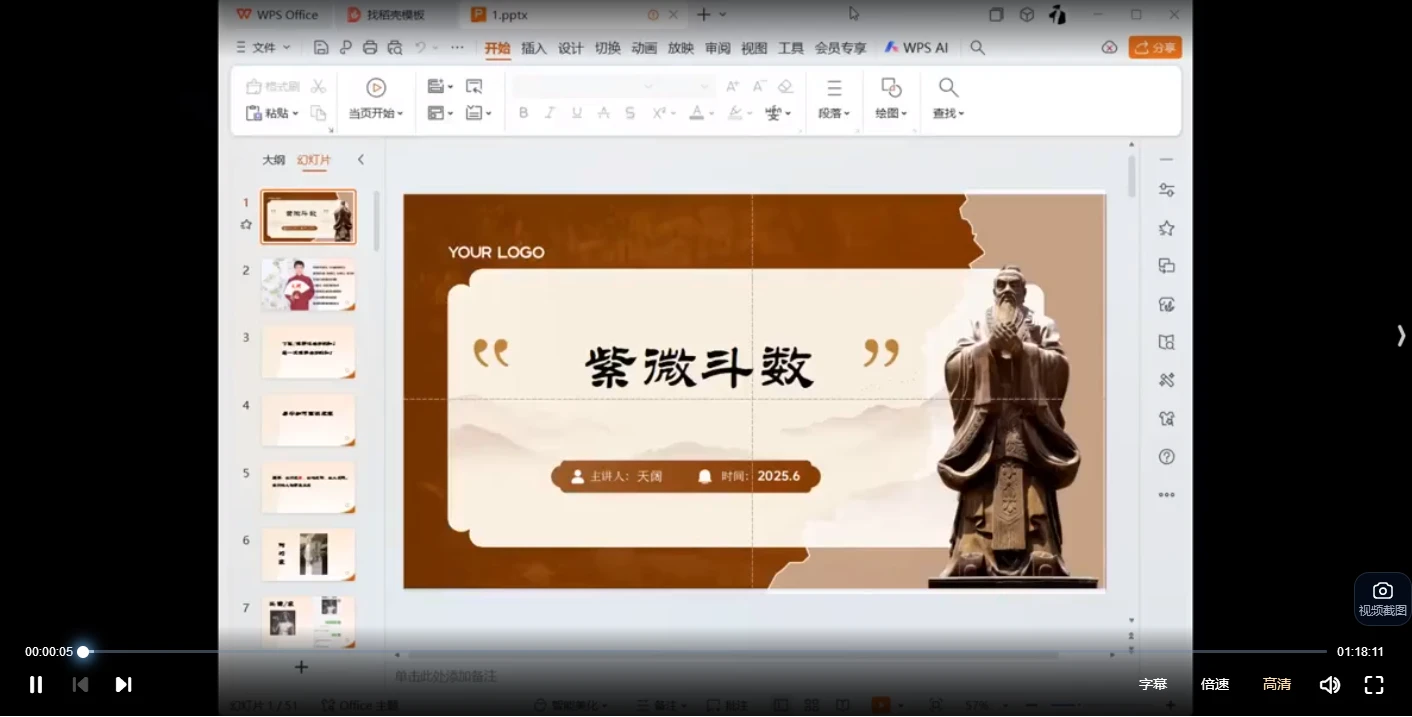Click the cut scissors icon
The width and height of the screenshot is (1412, 717).
[319, 87]
